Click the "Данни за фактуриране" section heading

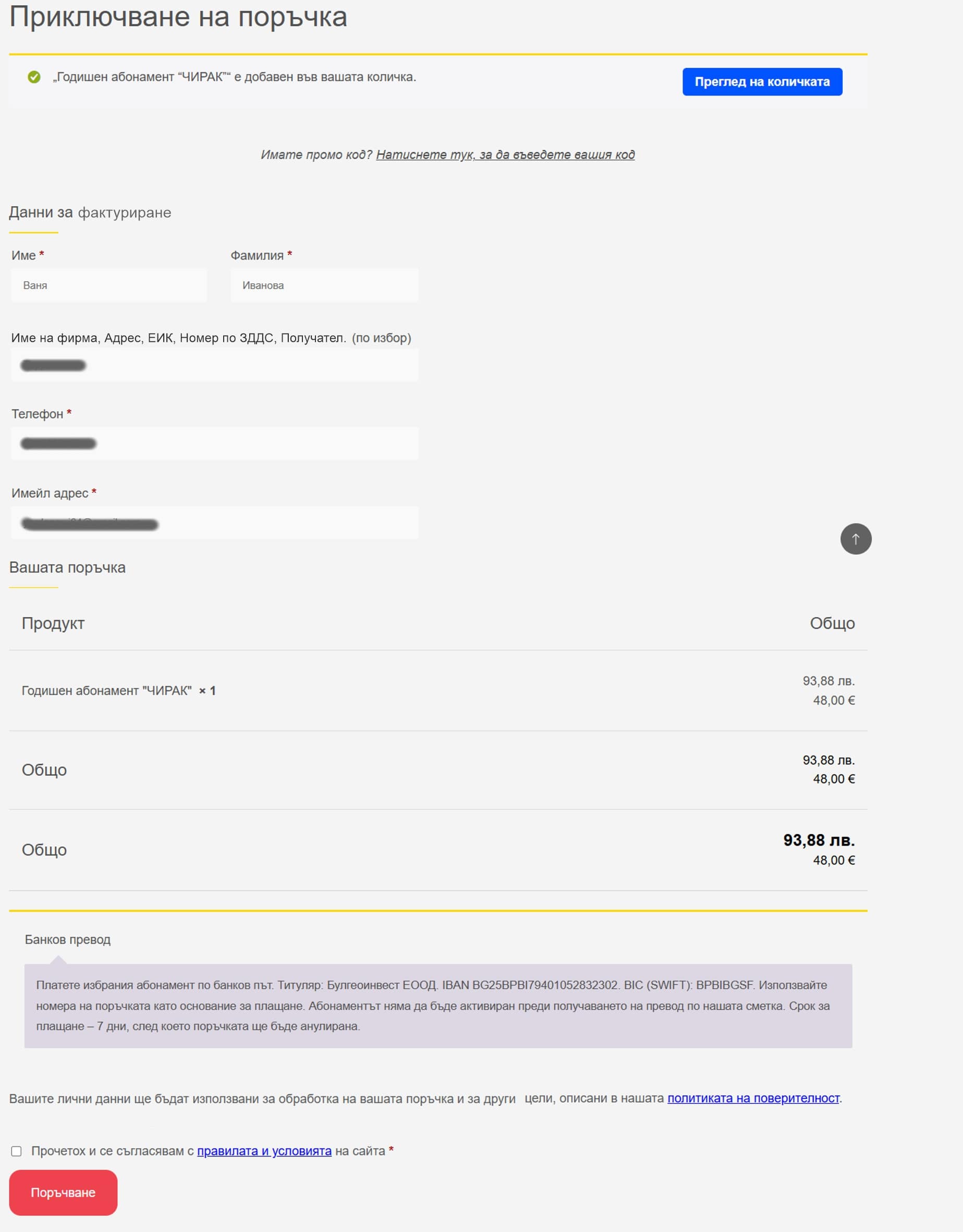(90, 213)
